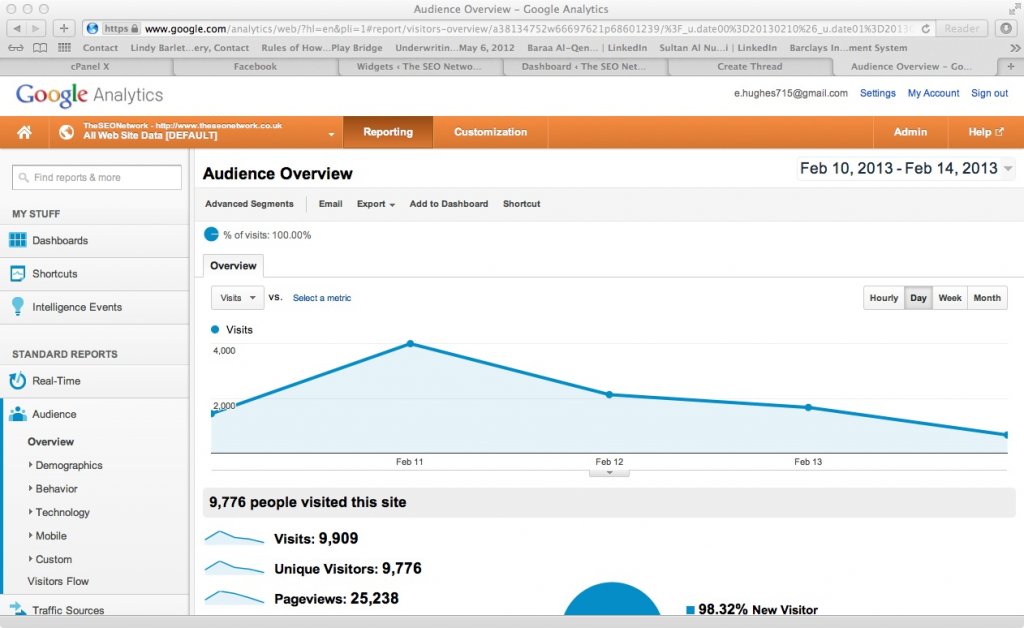The width and height of the screenshot is (1024, 628).
Task: Open the account selector All Web Site Data
Action: click(x=196, y=133)
